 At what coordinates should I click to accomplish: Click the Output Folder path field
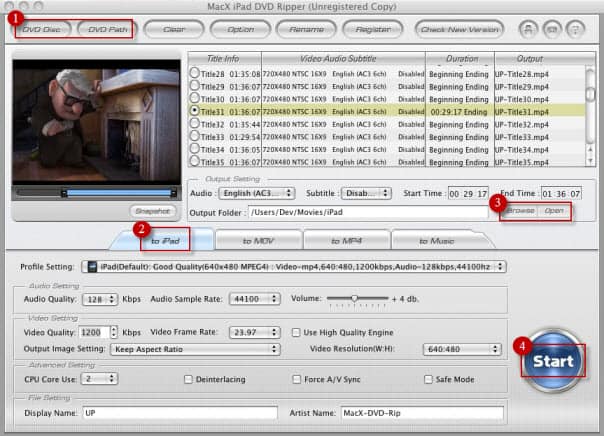click(368, 212)
